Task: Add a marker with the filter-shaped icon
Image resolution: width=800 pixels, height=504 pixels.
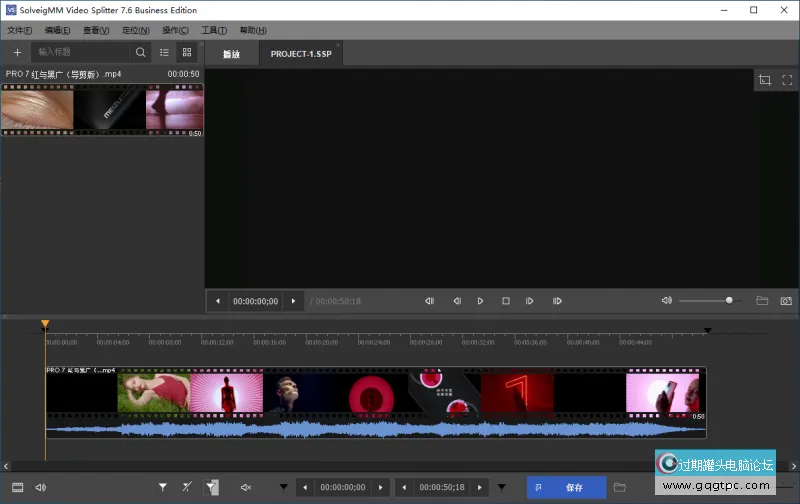Action: tap(163, 487)
